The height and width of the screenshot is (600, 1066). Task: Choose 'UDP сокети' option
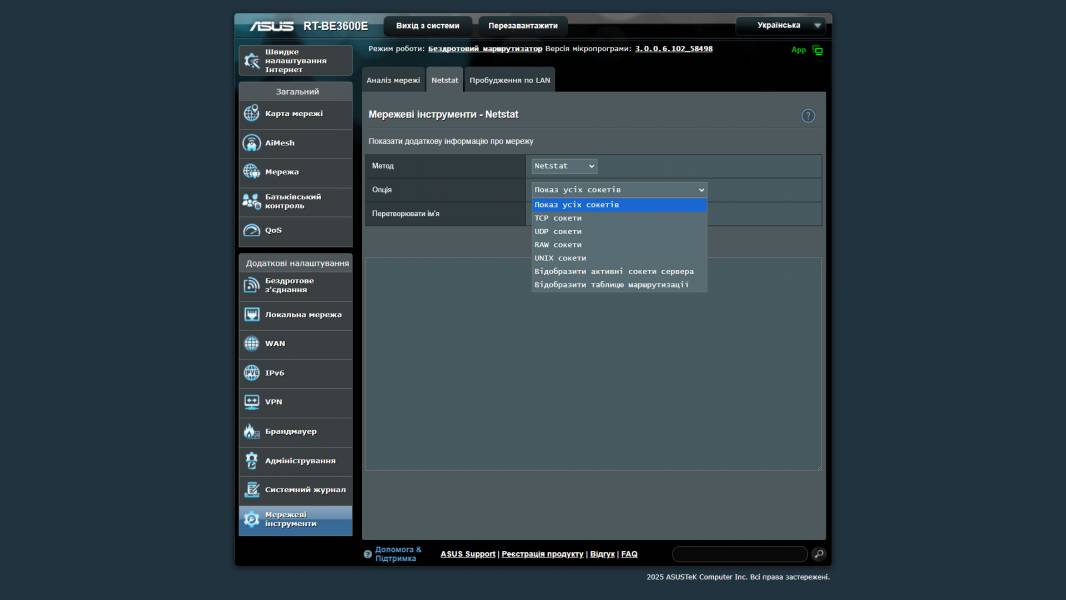pos(619,231)
